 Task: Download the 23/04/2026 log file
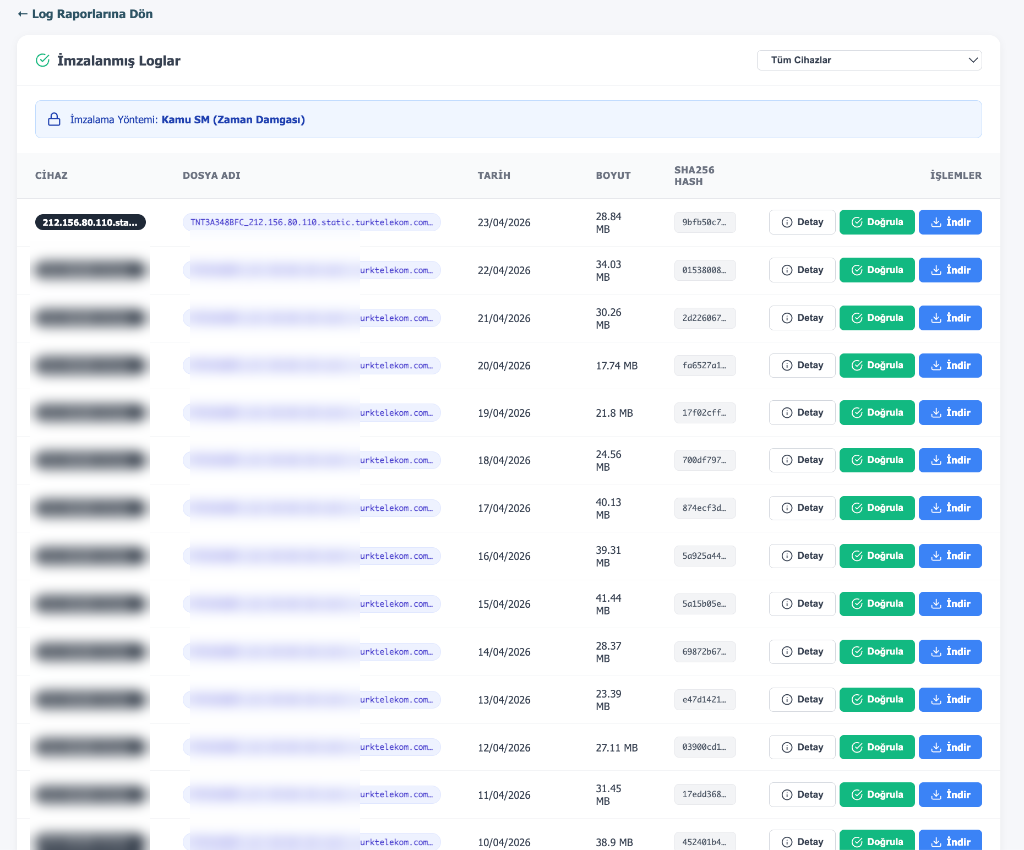click(950, 222)
